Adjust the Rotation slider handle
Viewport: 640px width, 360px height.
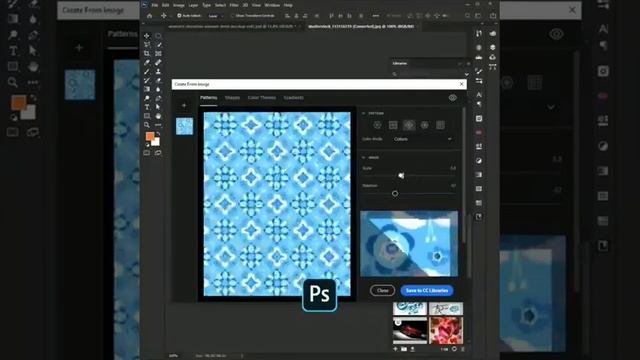pos(395,193)
